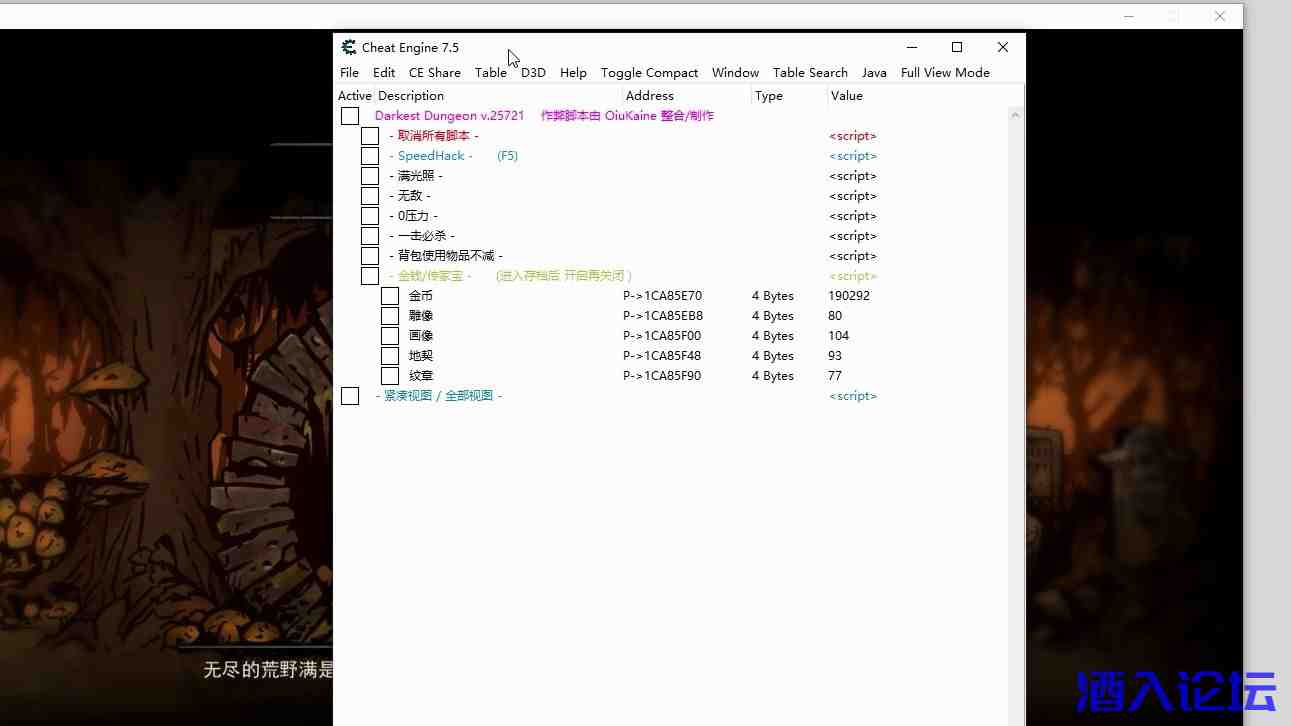
Task: Enable the 一击必杀 checkbox
Action: pos(370,236)
